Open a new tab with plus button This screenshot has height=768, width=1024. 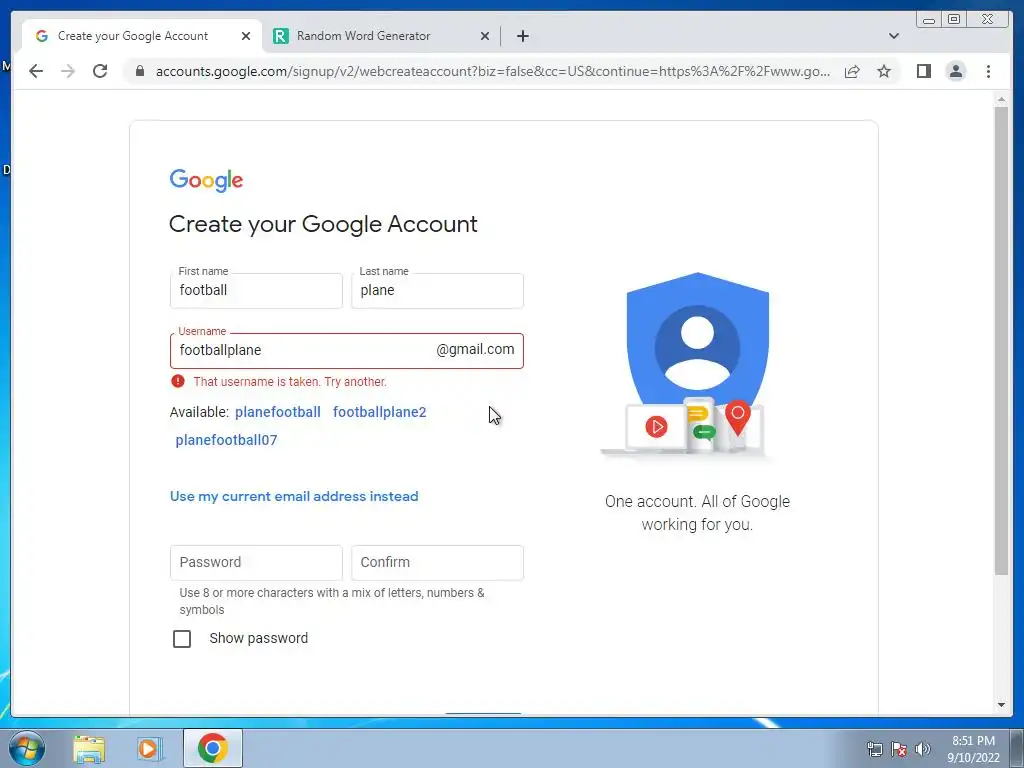[x=522, y=36]
